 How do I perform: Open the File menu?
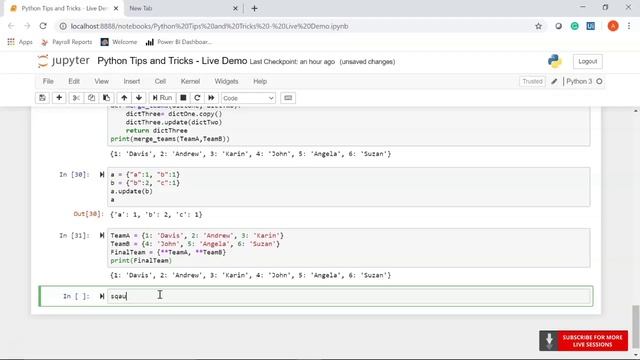[48, 81]
